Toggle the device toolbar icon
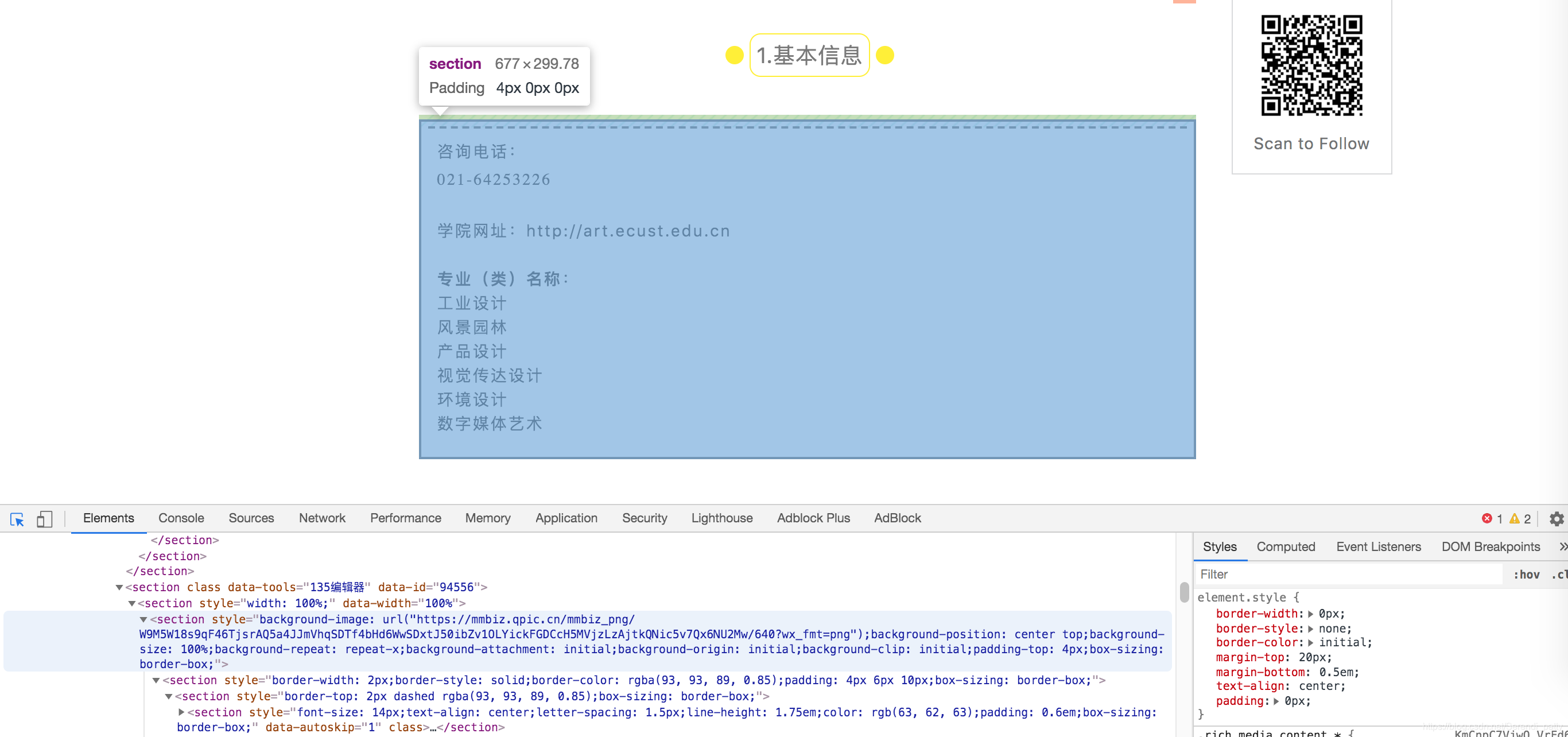 click(x=44, y=519)
